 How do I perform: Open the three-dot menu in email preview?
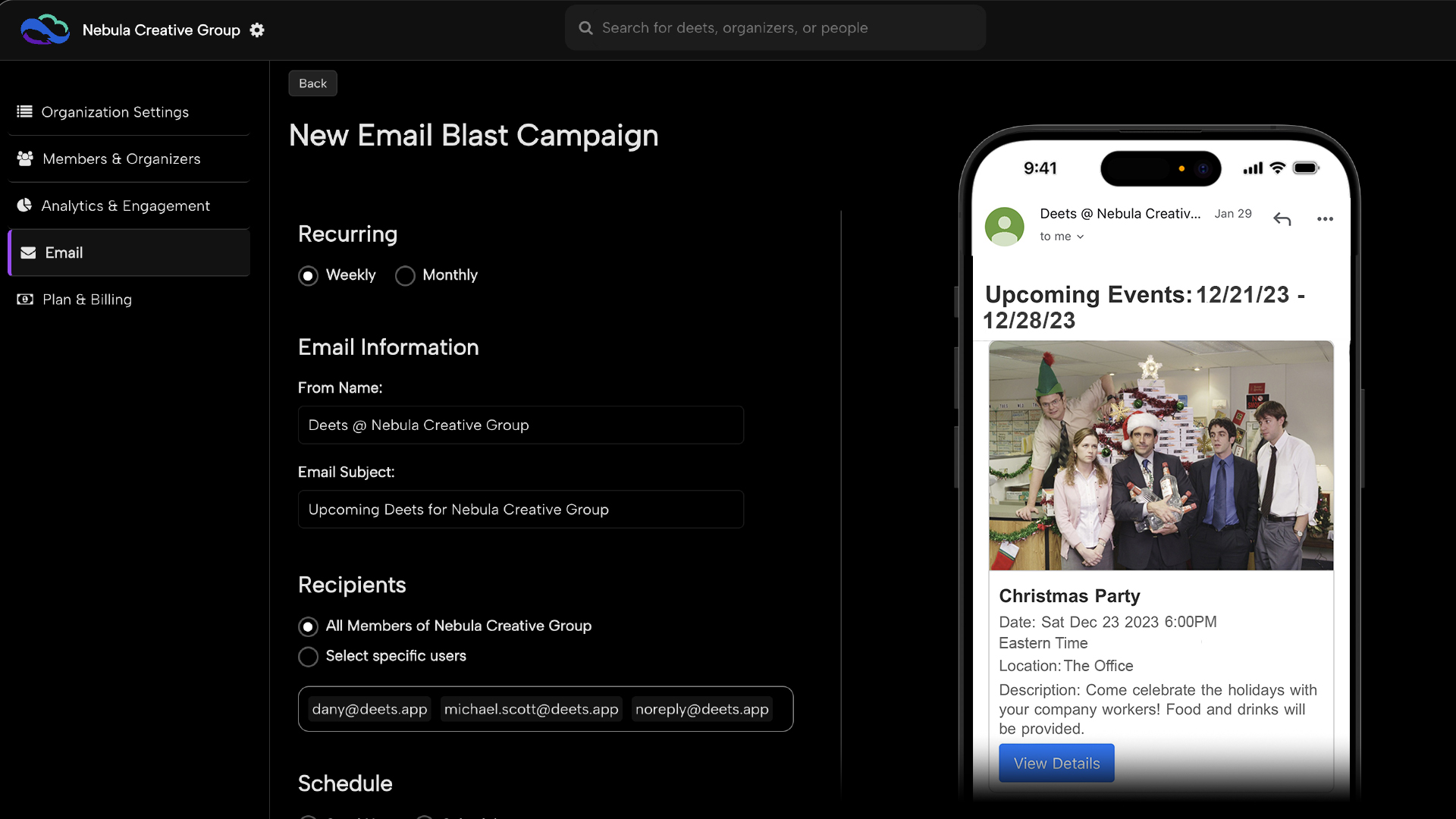[1325, 219]
